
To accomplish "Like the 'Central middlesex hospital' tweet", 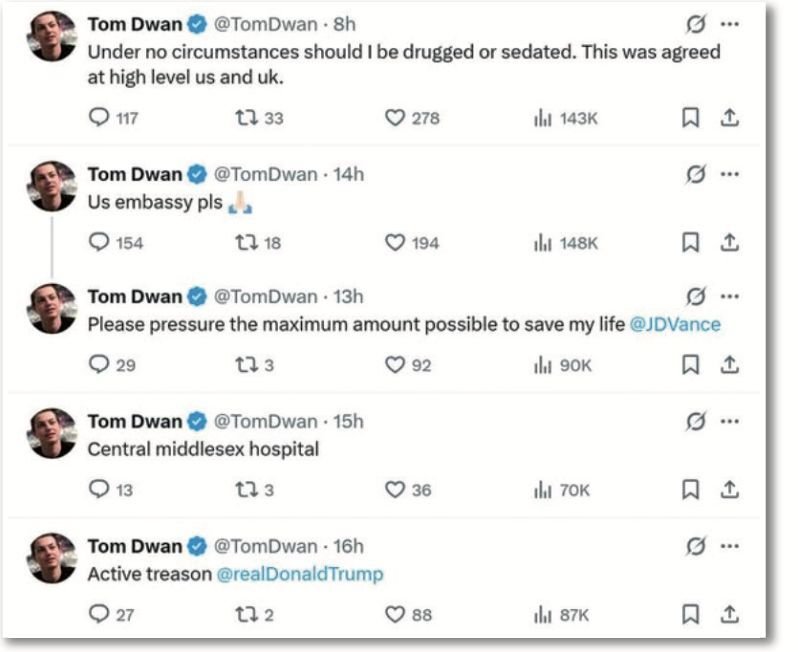I will pyautogui.click(x=395, y=490).
